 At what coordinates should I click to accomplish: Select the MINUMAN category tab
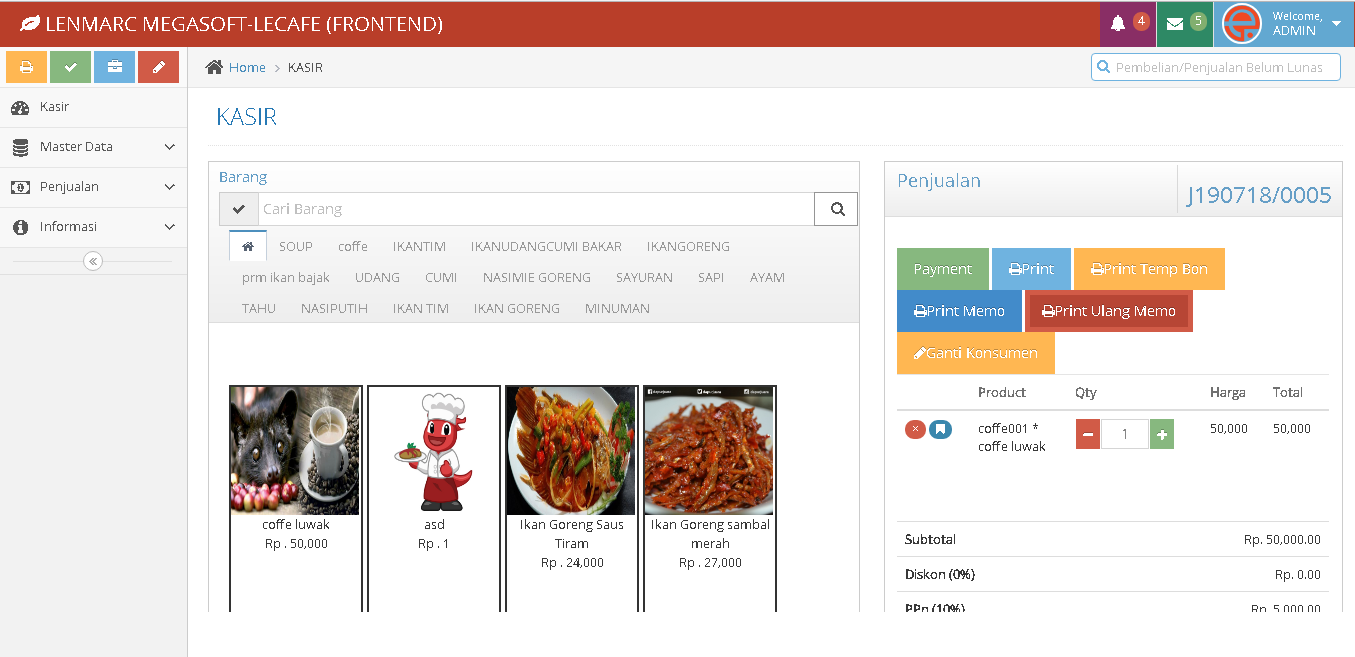617,308
